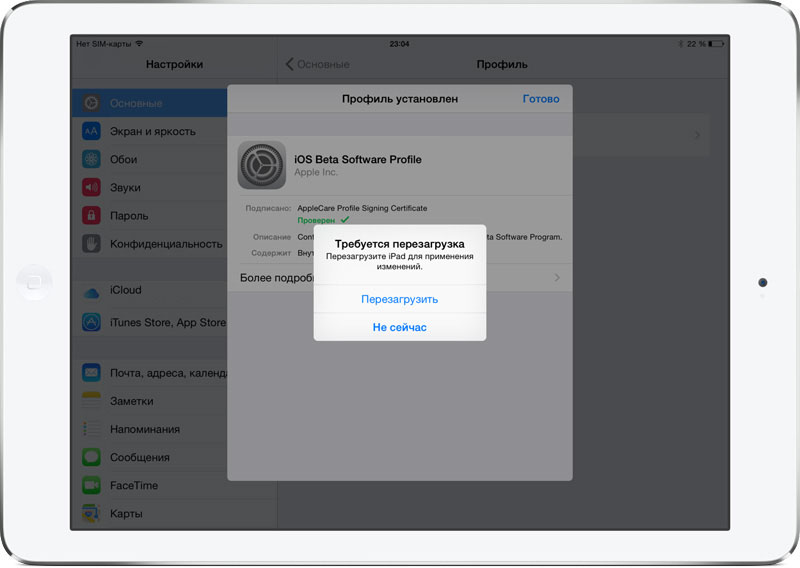Open Карты in the settings list
This screenshot has height=568, width=800.
[126, 513]
